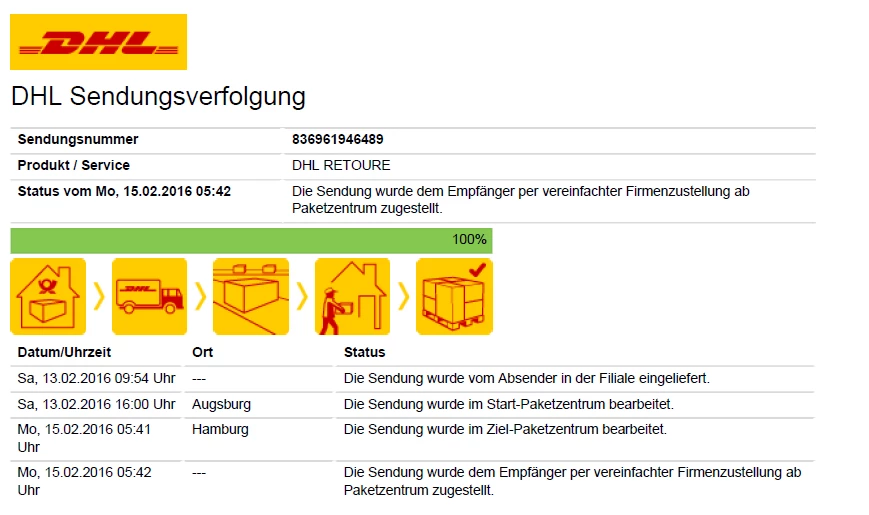Click the DHL RETOURE value

(341, 165)
